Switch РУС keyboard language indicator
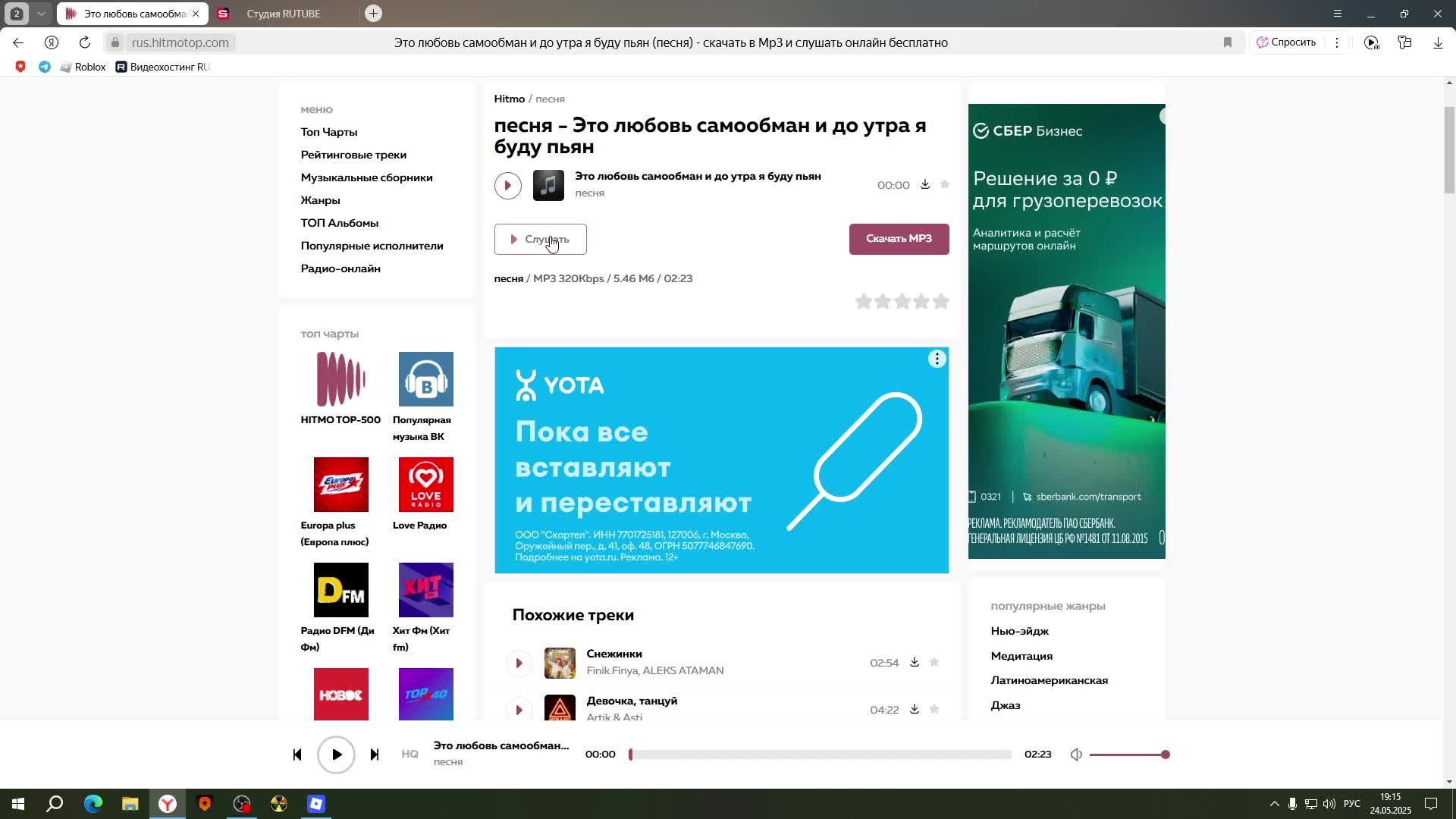 pyautogui.click(x=1351, y=804)
